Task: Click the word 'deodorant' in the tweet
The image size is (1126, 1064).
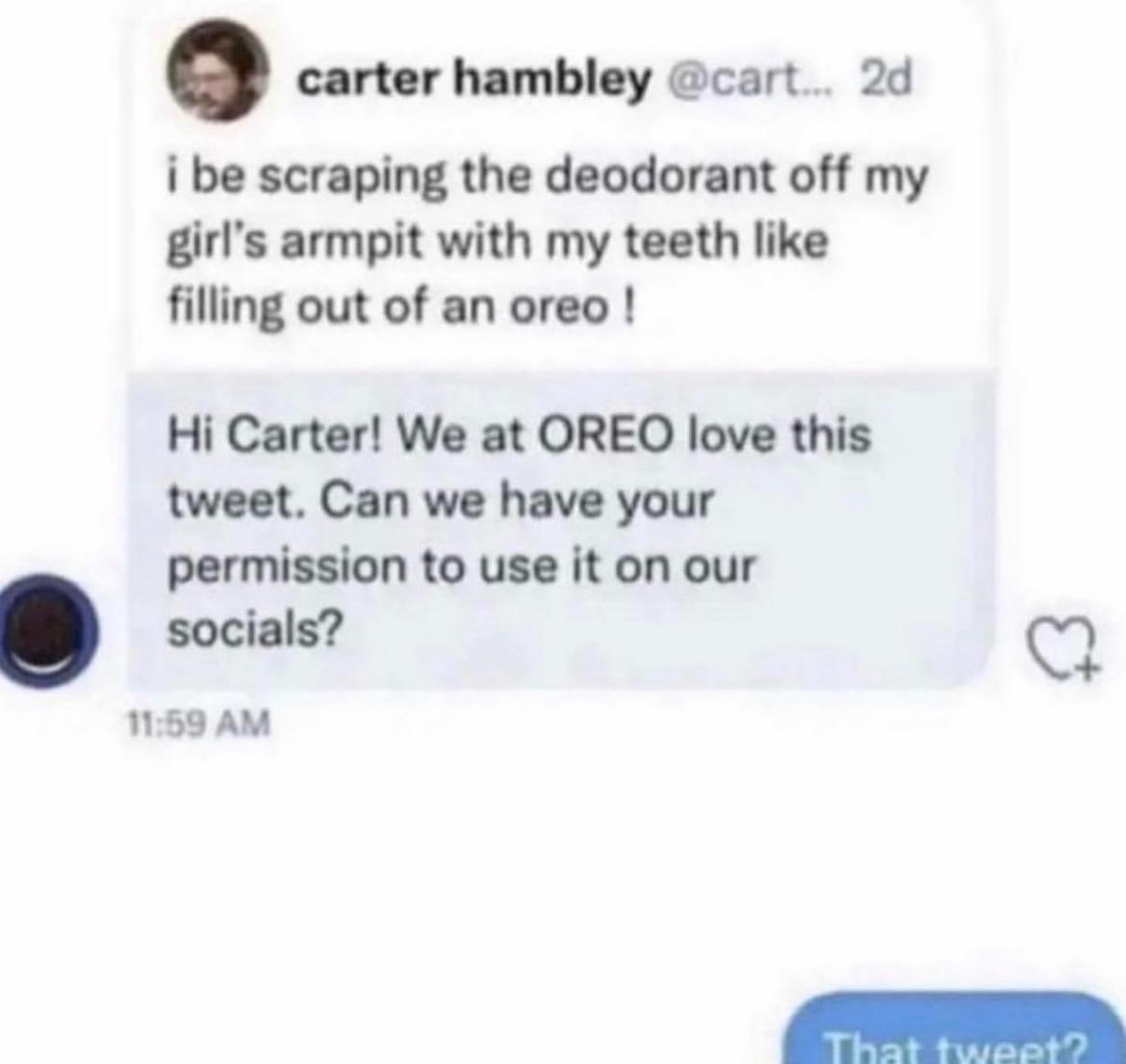Action: tap(660, 177)
